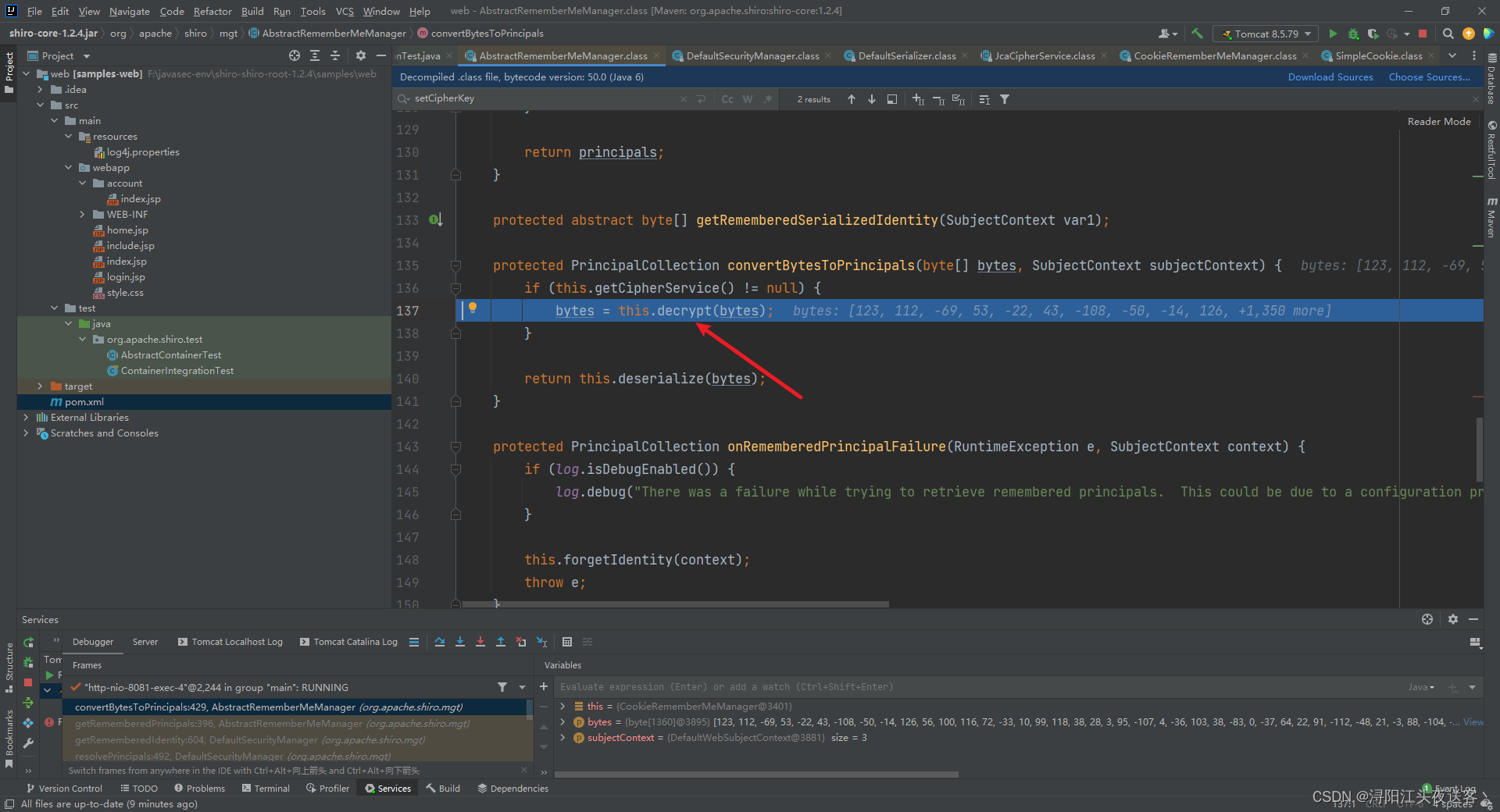Expand External Libraries node
This screenshot has width=1500, height=812.
click(27, 418)
